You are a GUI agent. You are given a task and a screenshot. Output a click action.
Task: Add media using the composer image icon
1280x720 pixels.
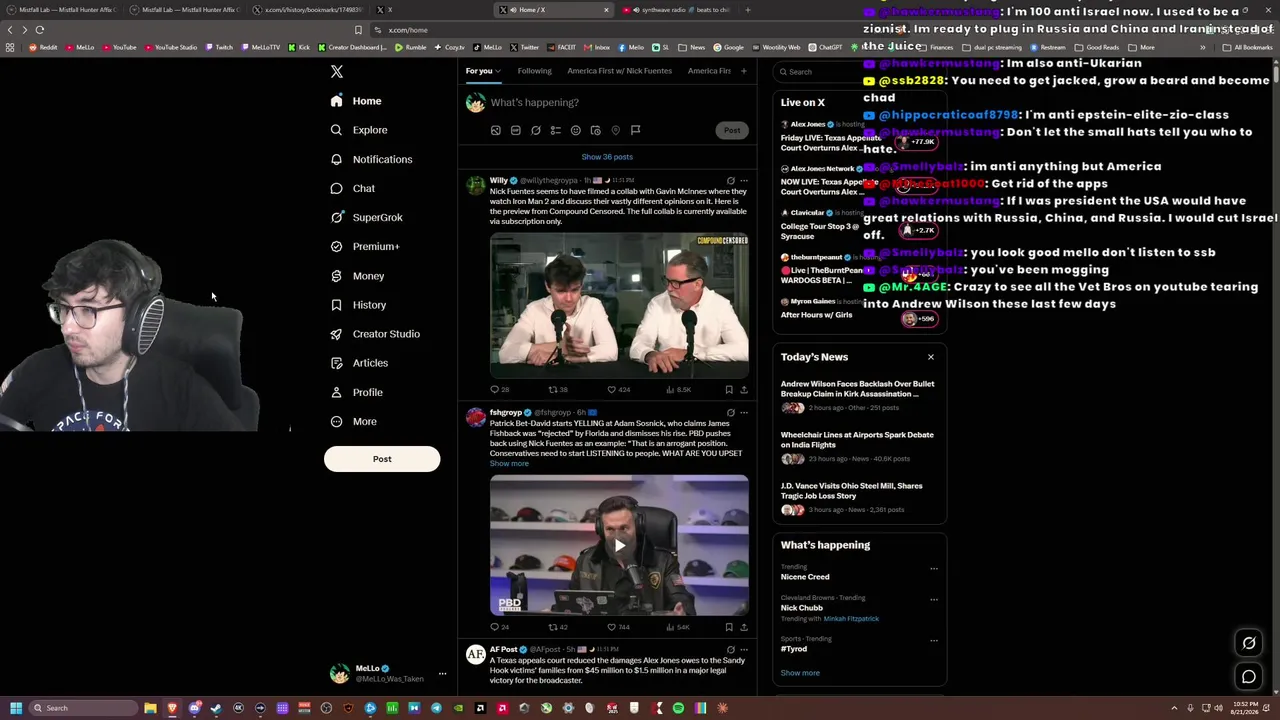(x=495, y=130)
